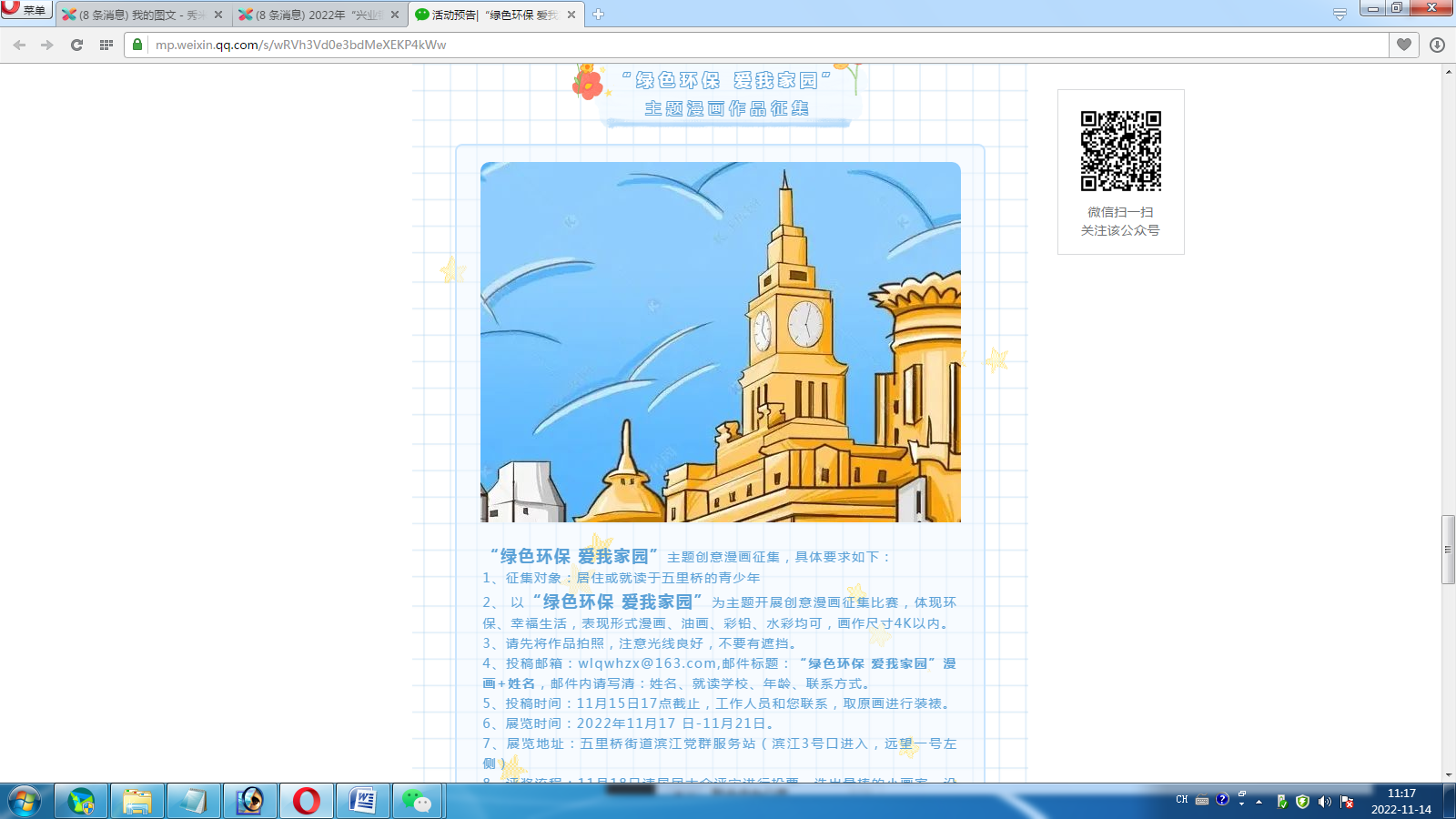Viewport: 1456px width, 819px height.
Task: Open the eye picture viewer taskbar icon
Action: pyautogui.click(x=250, y=802)
